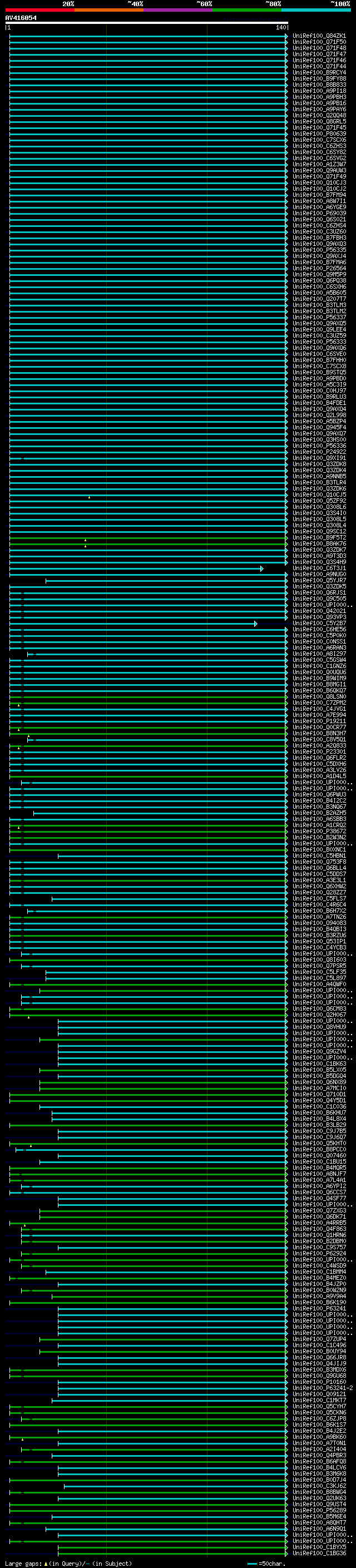Select the AV416054 query name
This screenshot has width=356, height=1568.
point(21,18)
